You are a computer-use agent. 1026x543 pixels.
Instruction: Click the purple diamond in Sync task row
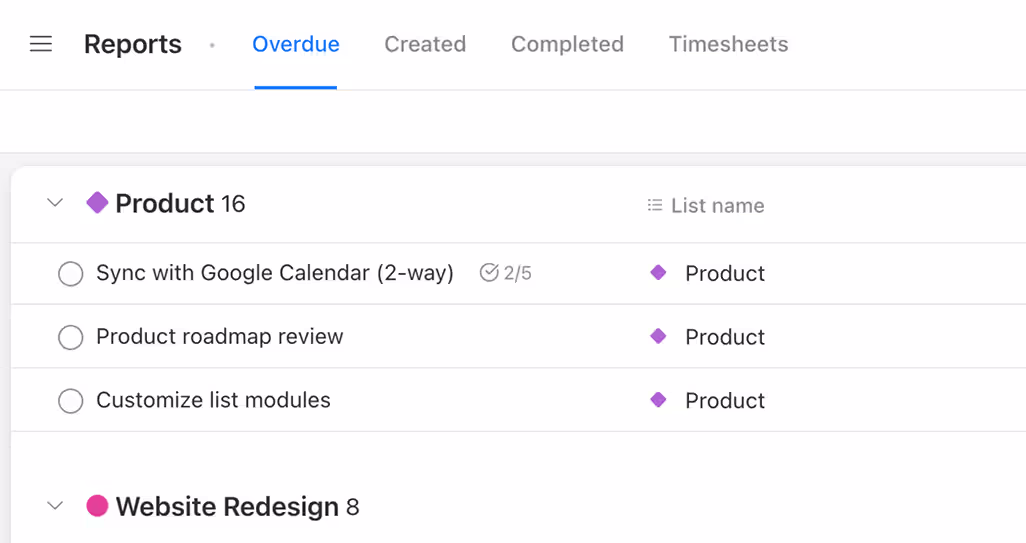tap(658, 272)
